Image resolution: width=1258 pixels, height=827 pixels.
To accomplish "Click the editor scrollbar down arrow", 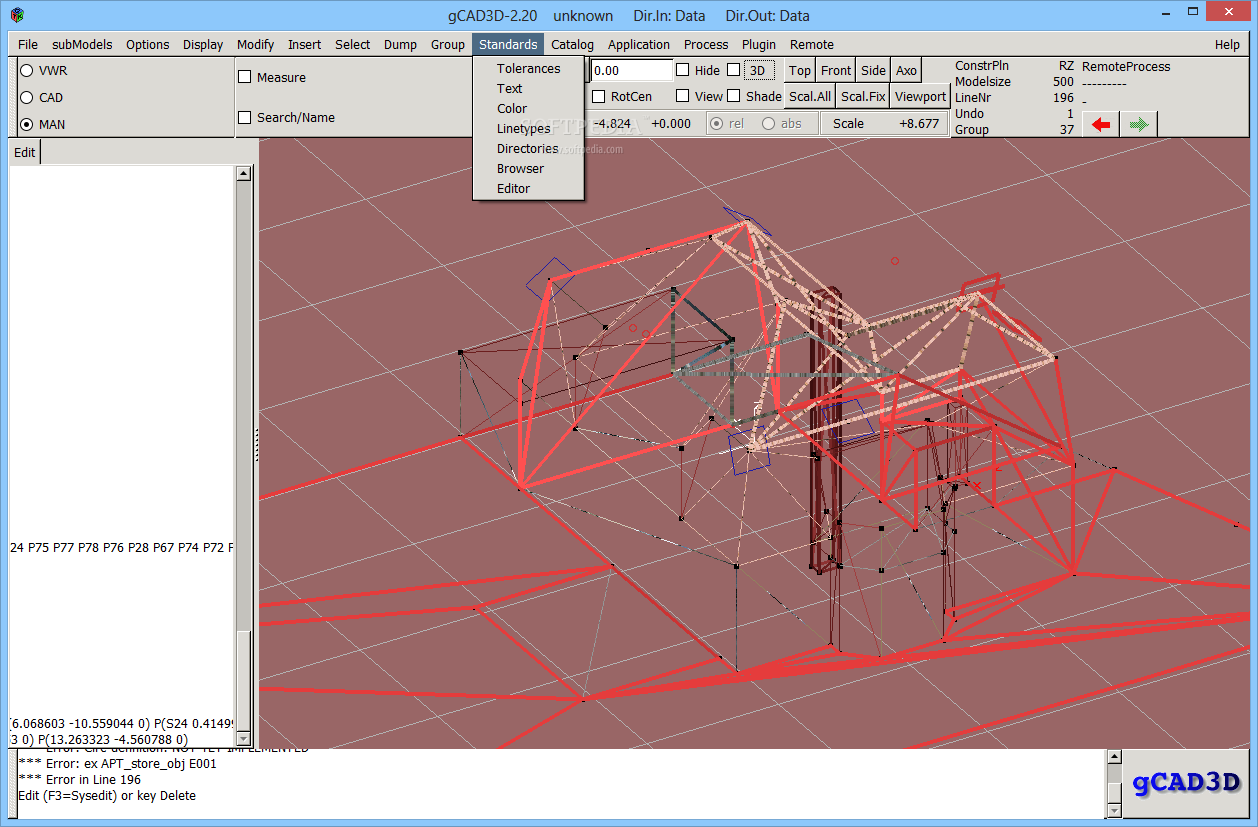I will click(243, 738).
